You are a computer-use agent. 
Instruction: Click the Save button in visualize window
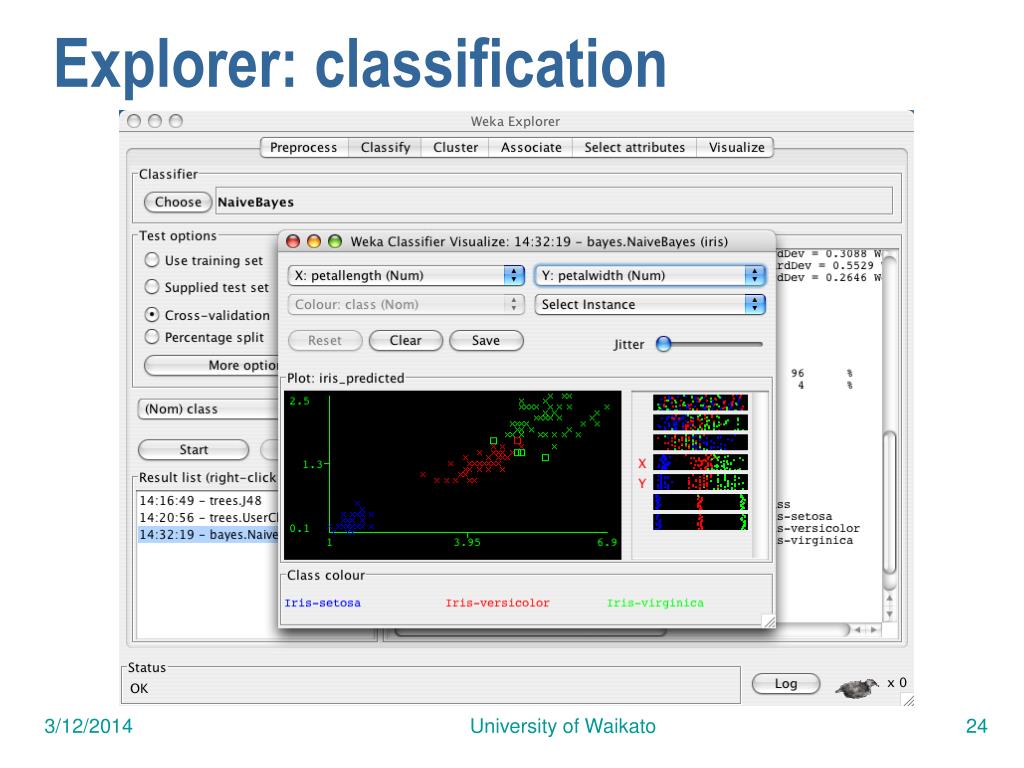[486, 340]
